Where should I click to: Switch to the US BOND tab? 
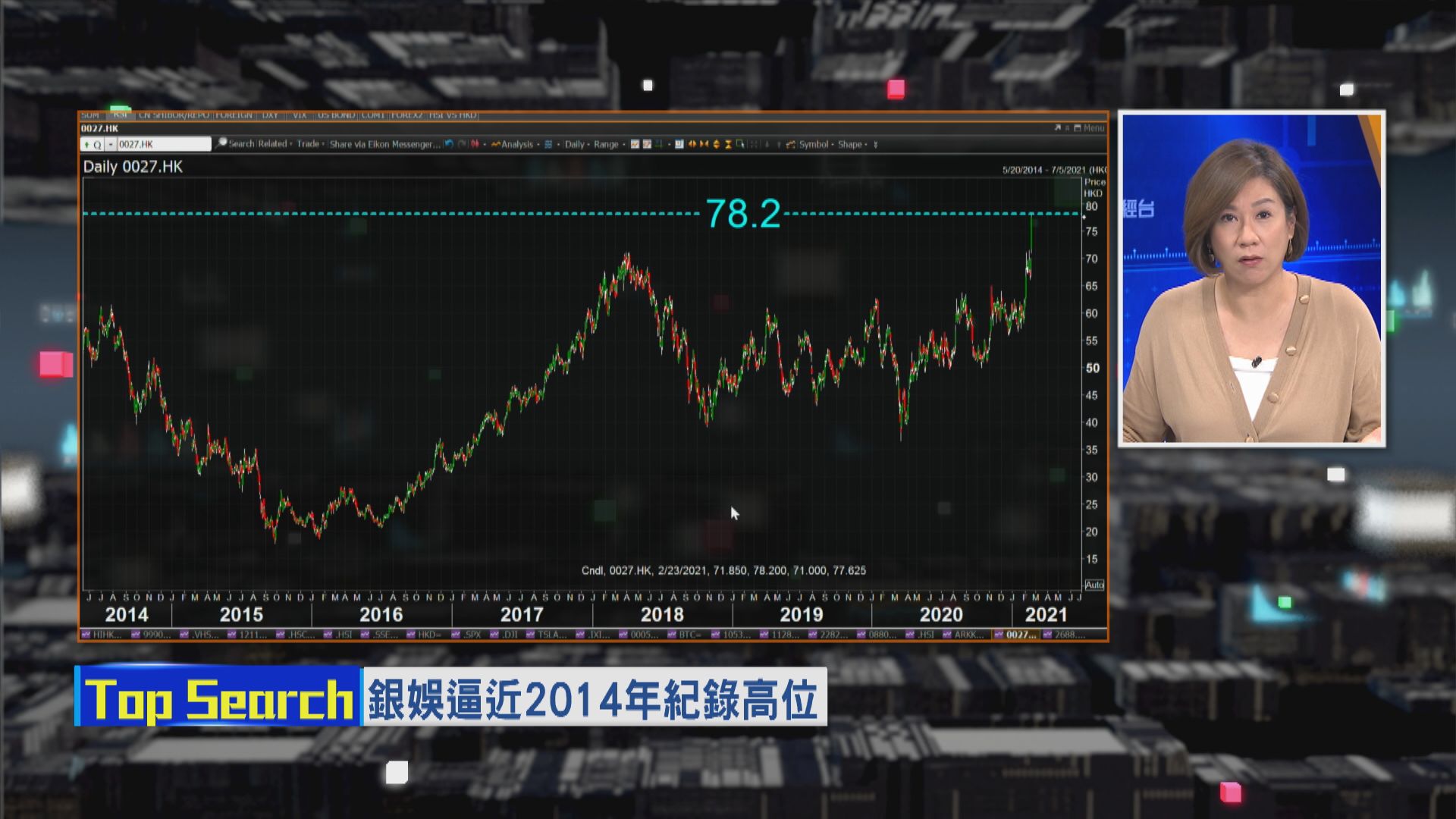pyautogui.click(x=336, y=115)
